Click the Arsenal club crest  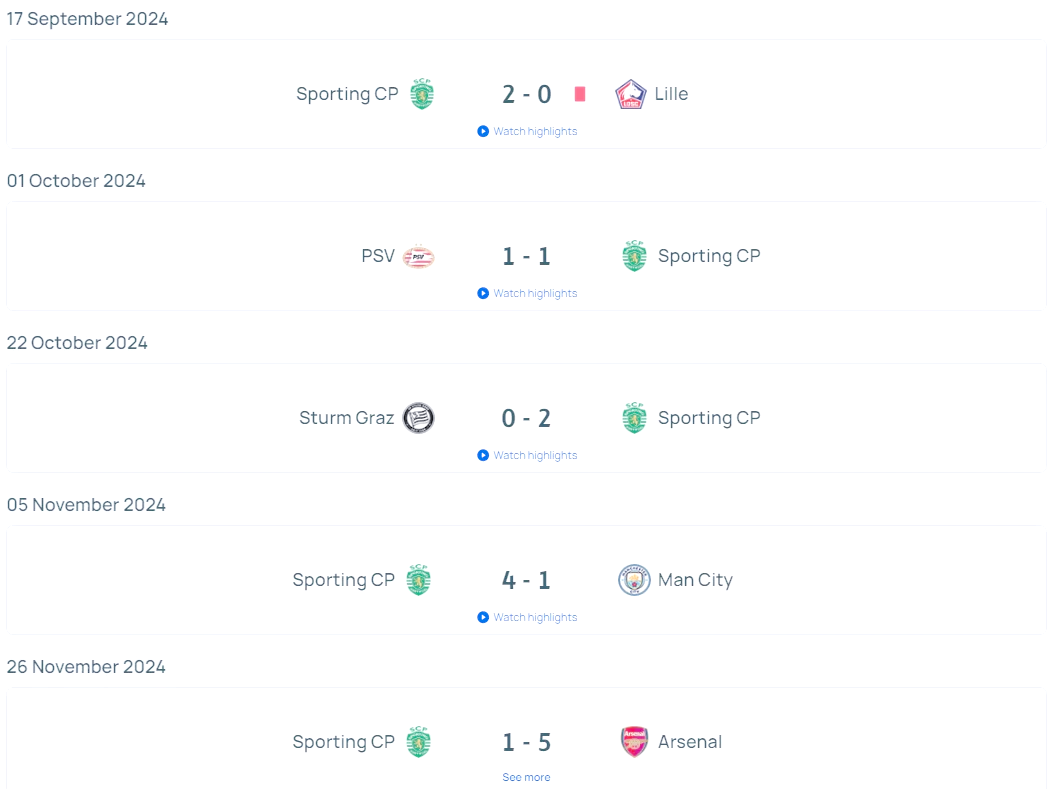click(x=634, y=742)
